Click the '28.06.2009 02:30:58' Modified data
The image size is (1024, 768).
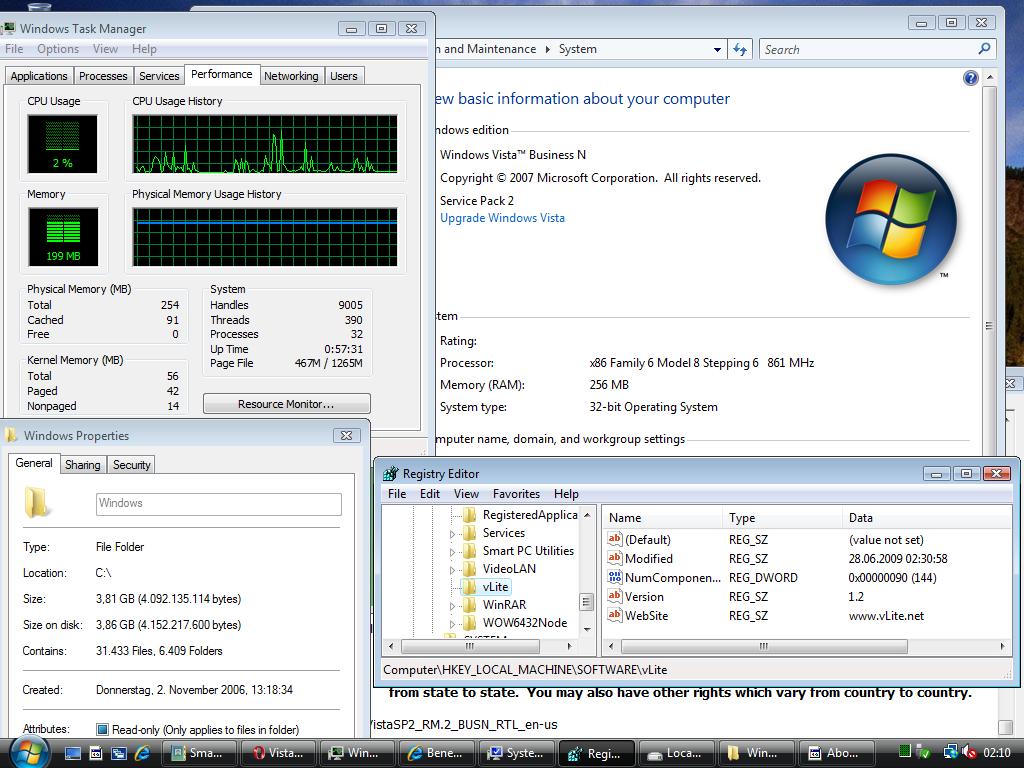pyautogui.click(x=898, y=559)
